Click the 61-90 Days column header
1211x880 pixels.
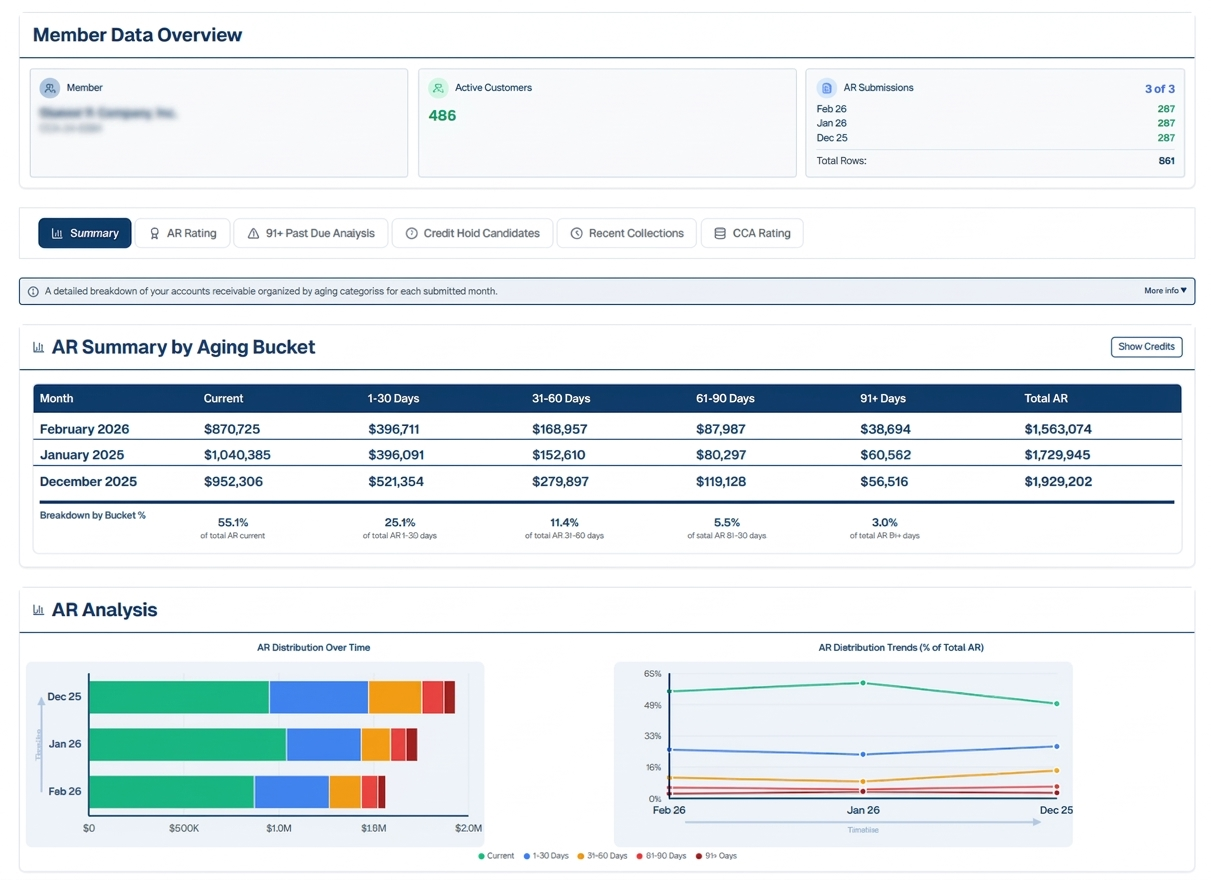click(725, 398)
